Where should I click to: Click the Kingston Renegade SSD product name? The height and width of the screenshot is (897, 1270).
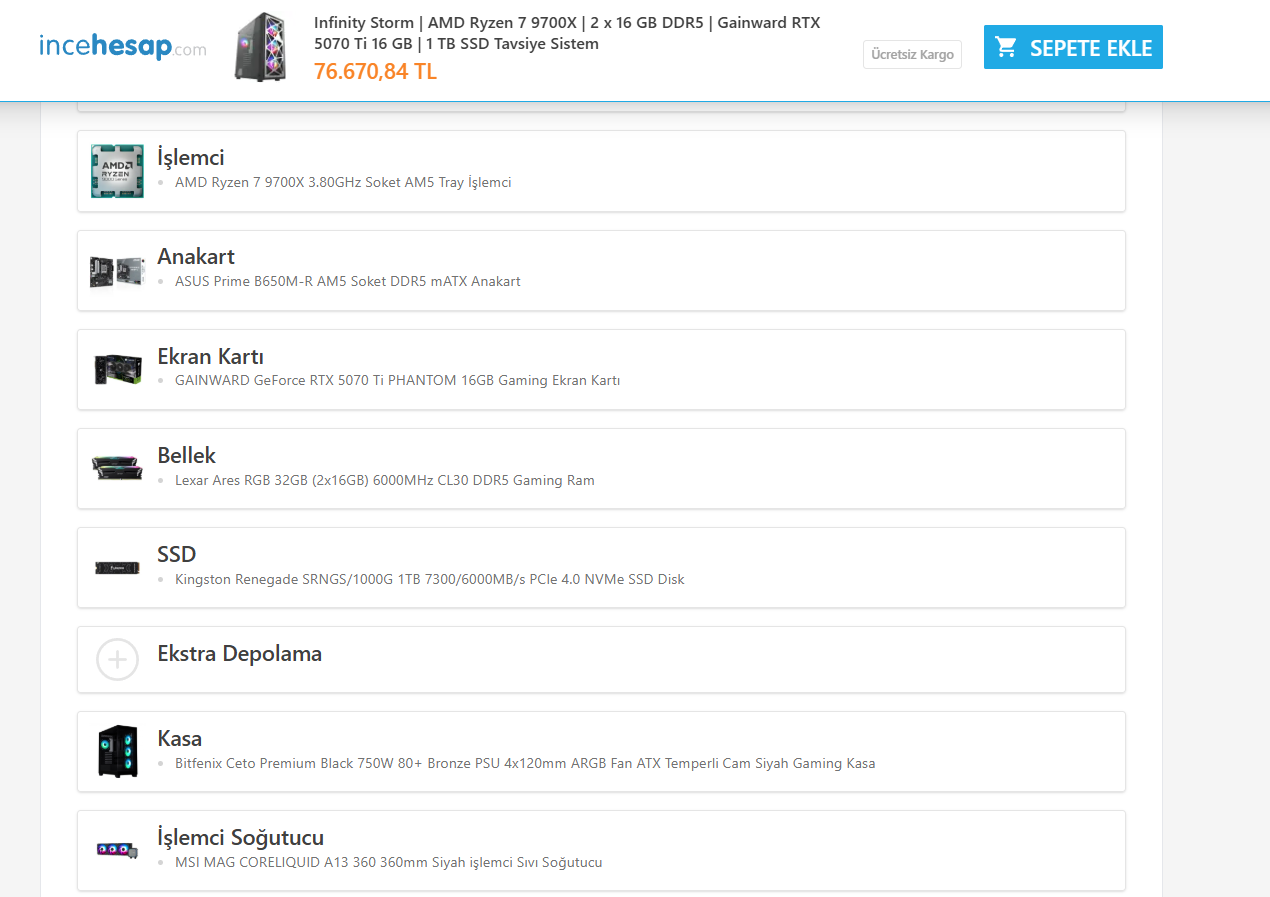click(429, 579)
